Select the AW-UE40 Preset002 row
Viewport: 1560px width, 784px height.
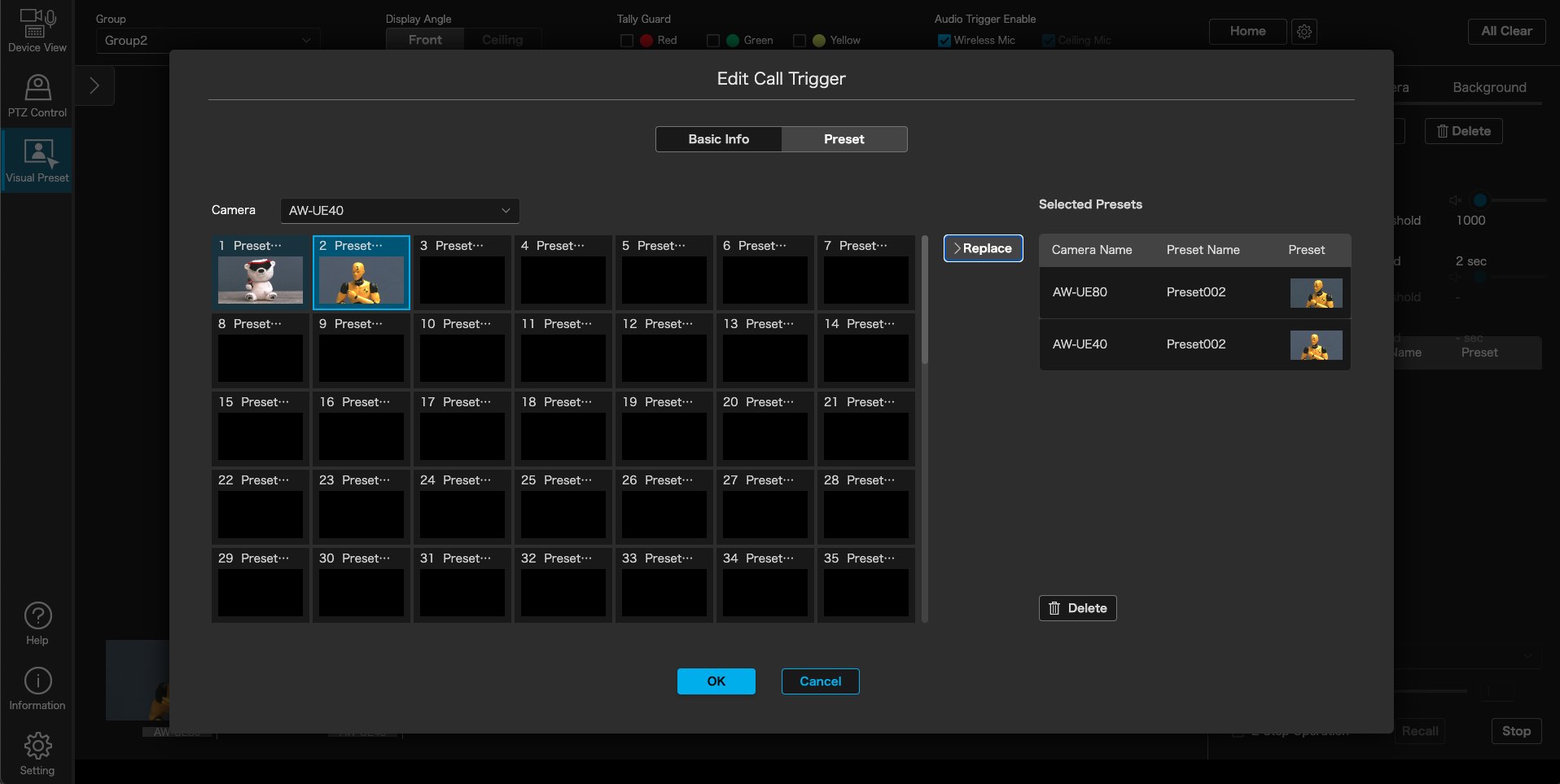[1194, 344]
